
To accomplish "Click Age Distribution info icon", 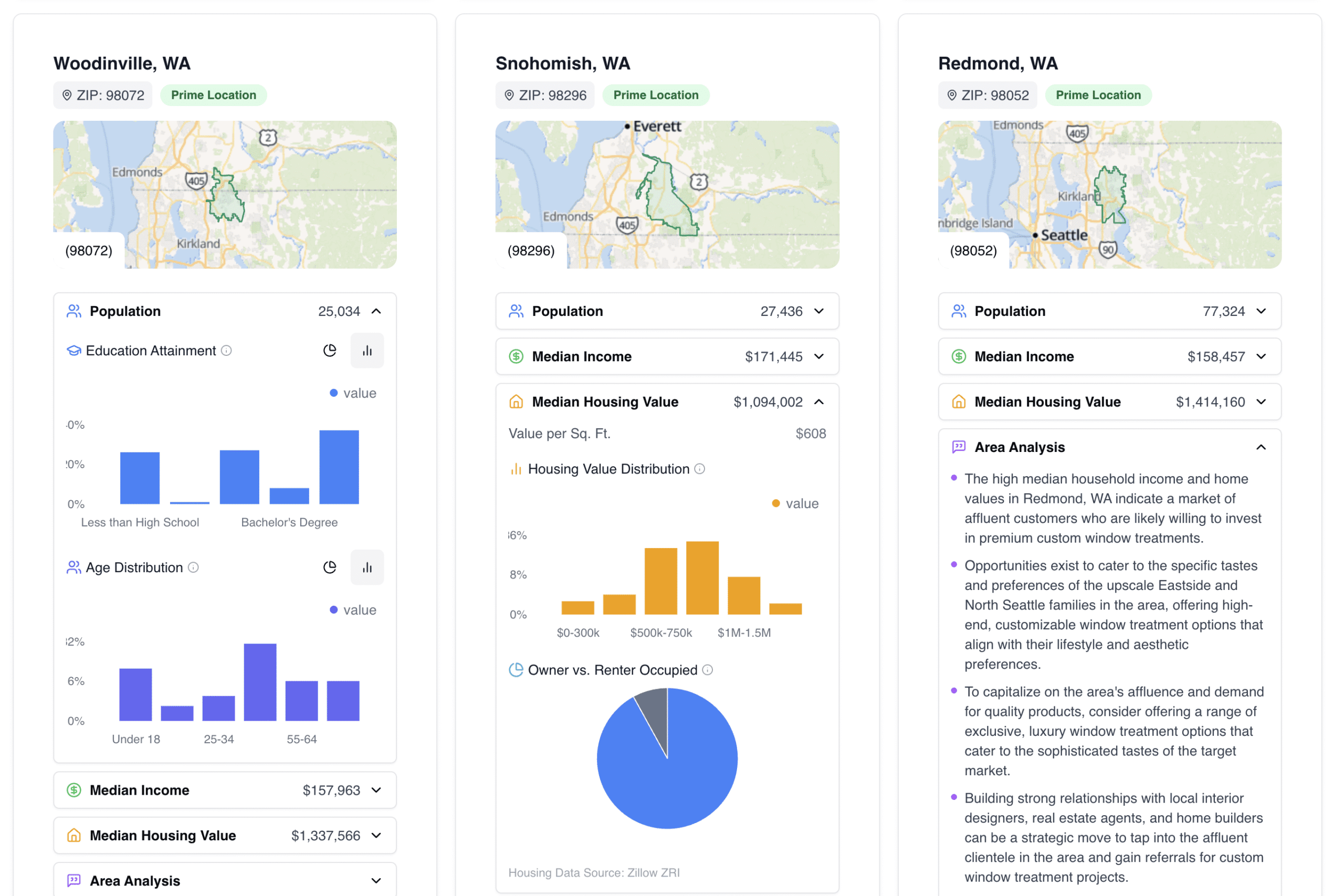I will [194, 567].
